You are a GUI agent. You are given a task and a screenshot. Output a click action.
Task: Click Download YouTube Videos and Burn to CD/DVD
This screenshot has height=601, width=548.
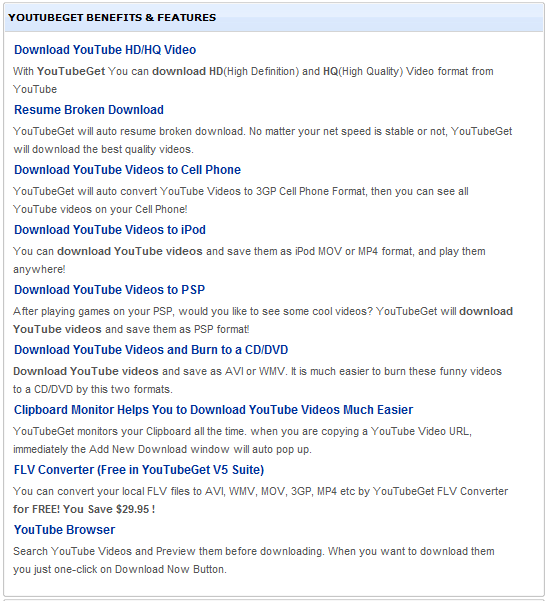151,350
